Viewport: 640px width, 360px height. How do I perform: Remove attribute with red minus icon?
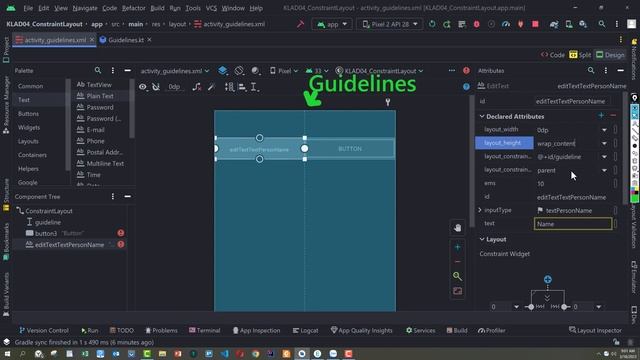pos(613,116)
